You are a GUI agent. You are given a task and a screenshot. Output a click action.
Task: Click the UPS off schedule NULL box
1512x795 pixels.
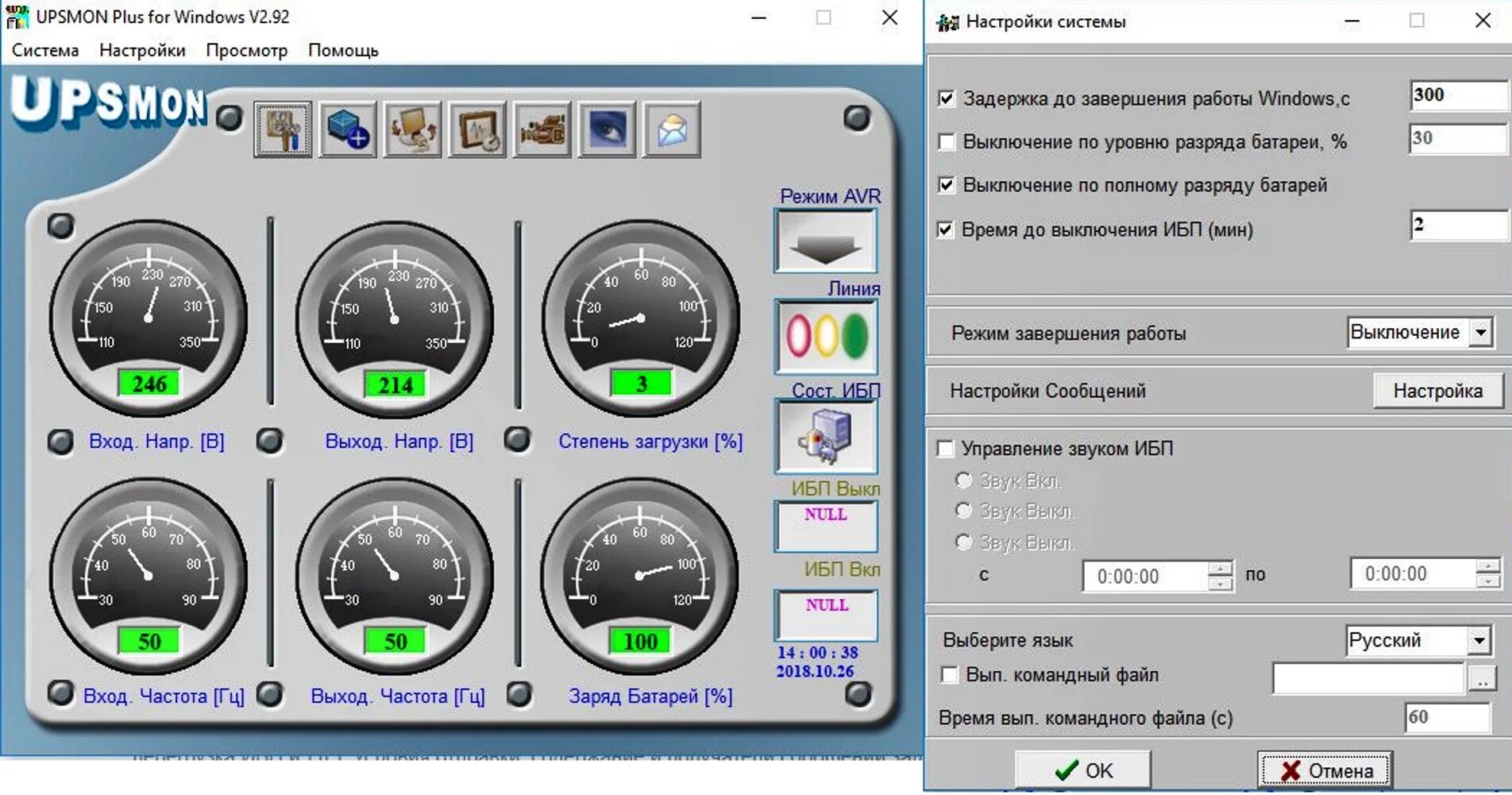pos(826,526)
